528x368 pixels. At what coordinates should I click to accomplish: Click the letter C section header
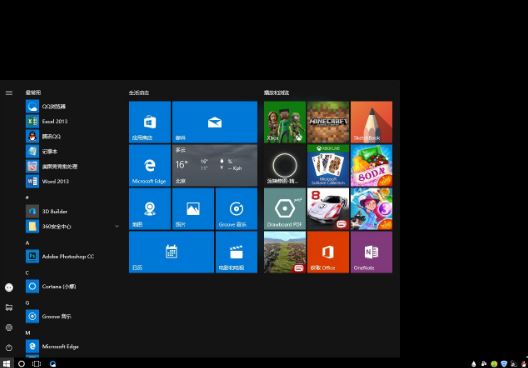point(27,273)
